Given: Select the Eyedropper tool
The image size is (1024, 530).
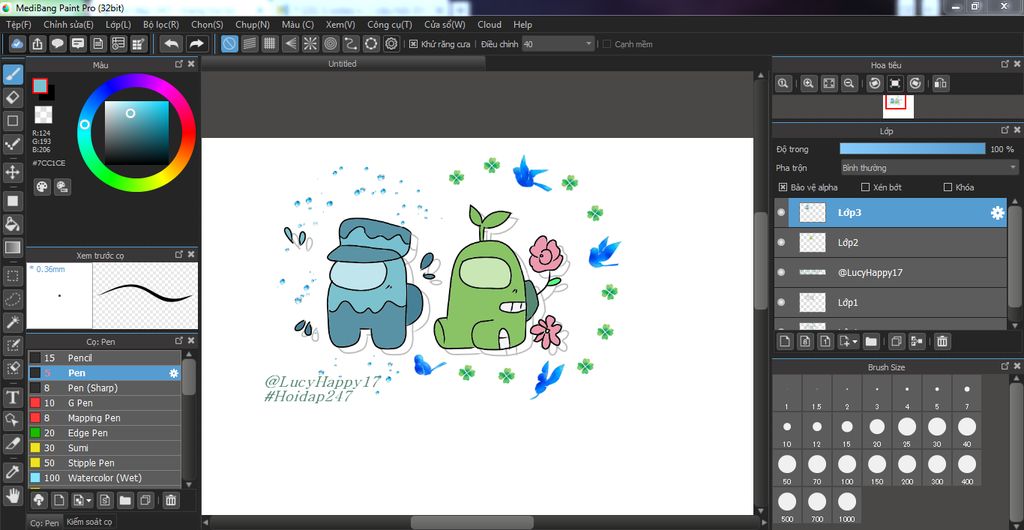Looking at the screenshot, I should [x=12, y=471].
